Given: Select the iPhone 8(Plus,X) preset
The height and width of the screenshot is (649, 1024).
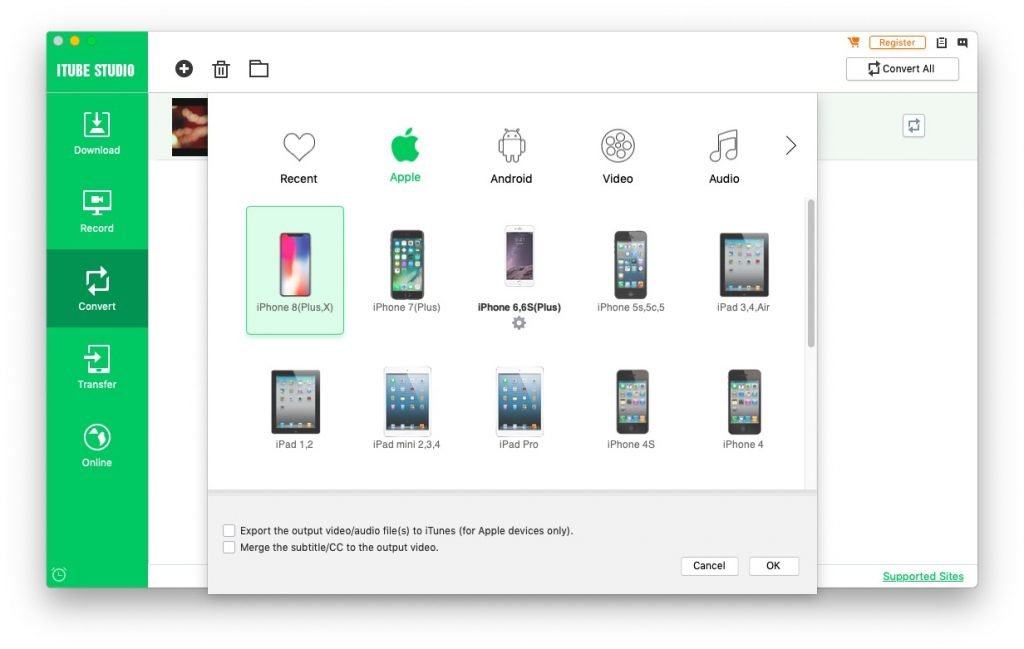Looking at the screenshot, I should click(x=295, y=270).
